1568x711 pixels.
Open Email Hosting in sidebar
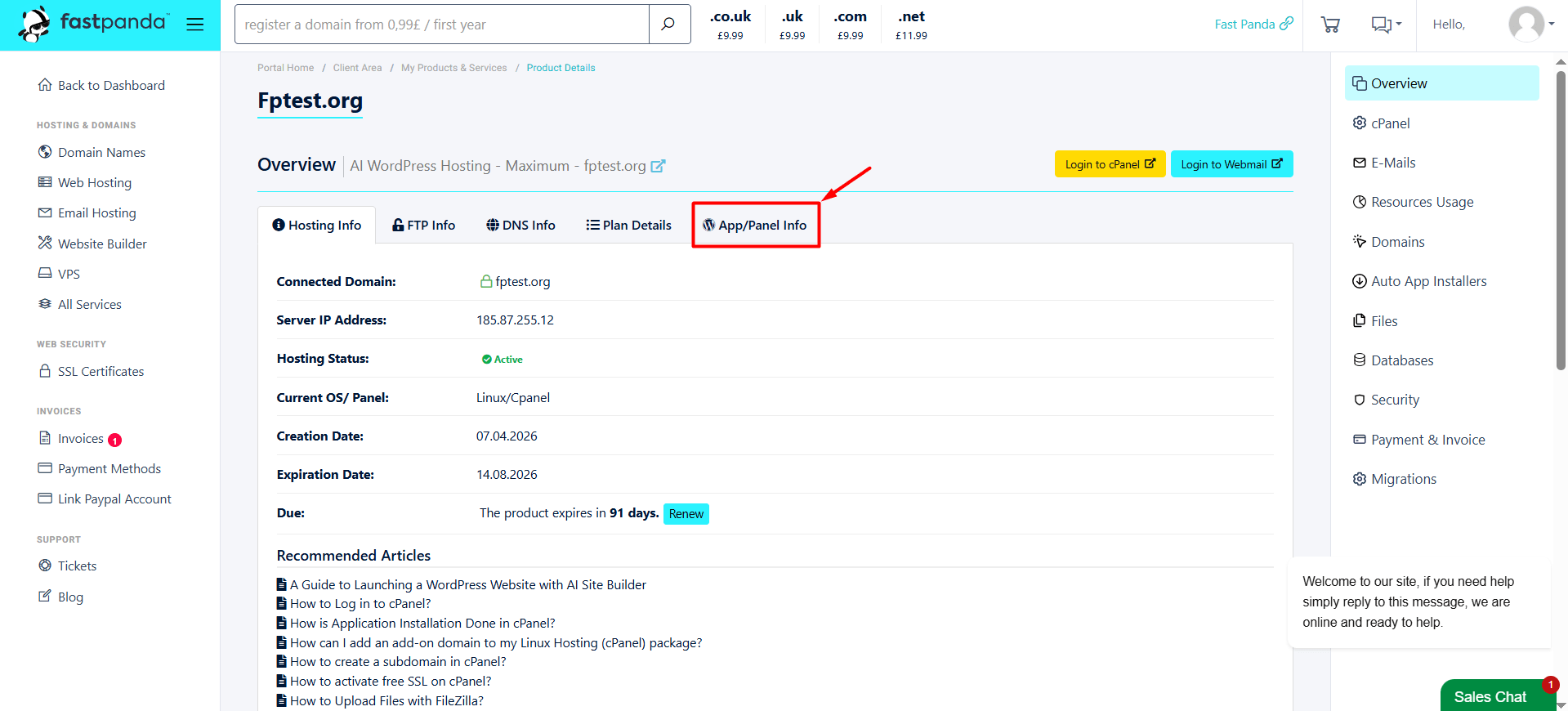coord(87,212)
